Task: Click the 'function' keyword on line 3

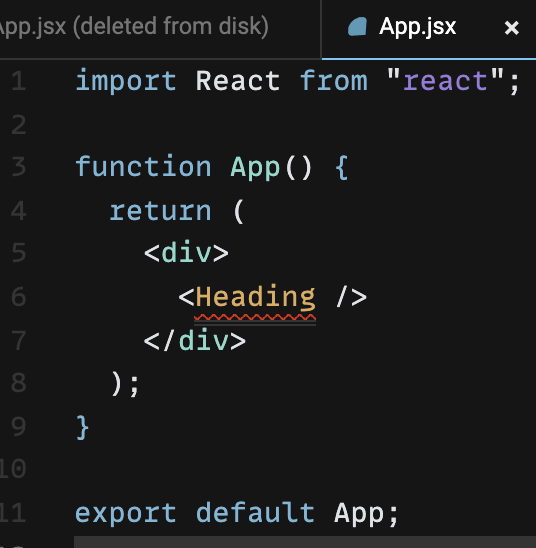Action: pyautogui.click(x=143, y=167)
